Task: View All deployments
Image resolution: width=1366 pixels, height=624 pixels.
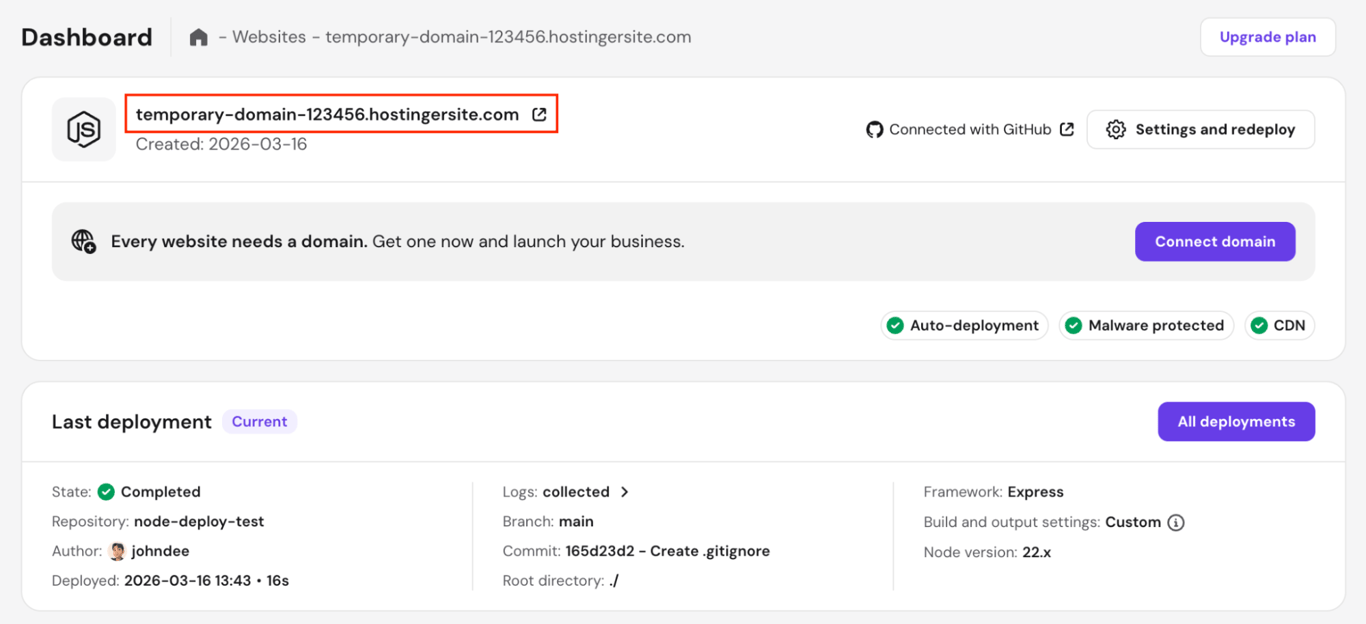Action: click(1236, 421)
